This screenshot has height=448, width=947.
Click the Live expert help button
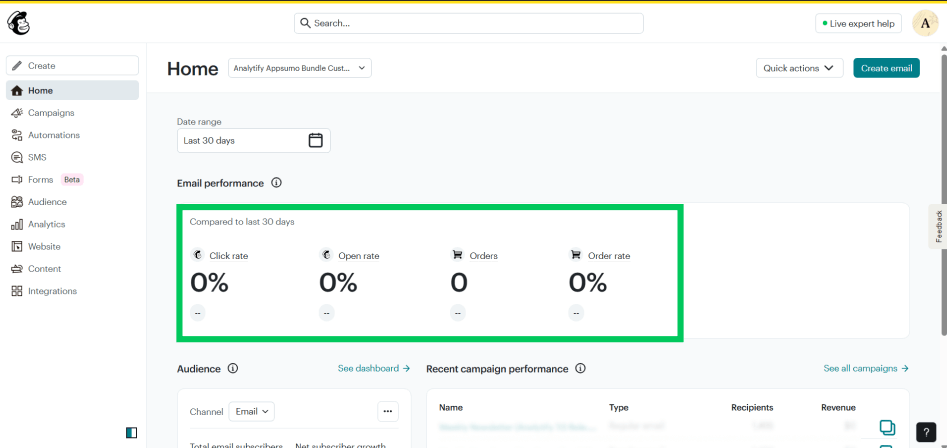click(858, 24)
